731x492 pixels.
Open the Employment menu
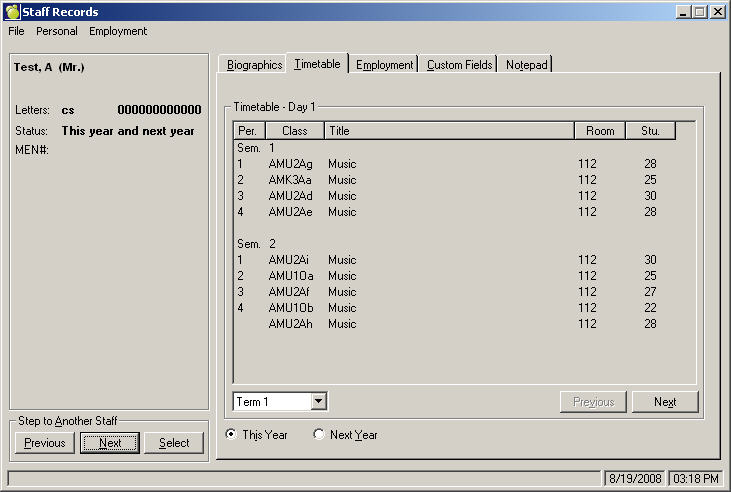[118, 31]
